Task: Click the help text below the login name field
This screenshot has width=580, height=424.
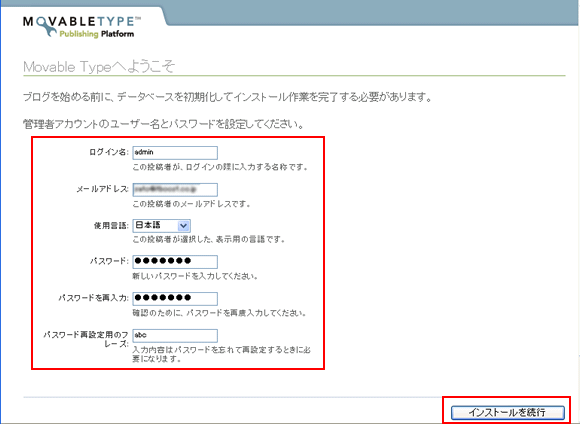Action: coord(220,167)
